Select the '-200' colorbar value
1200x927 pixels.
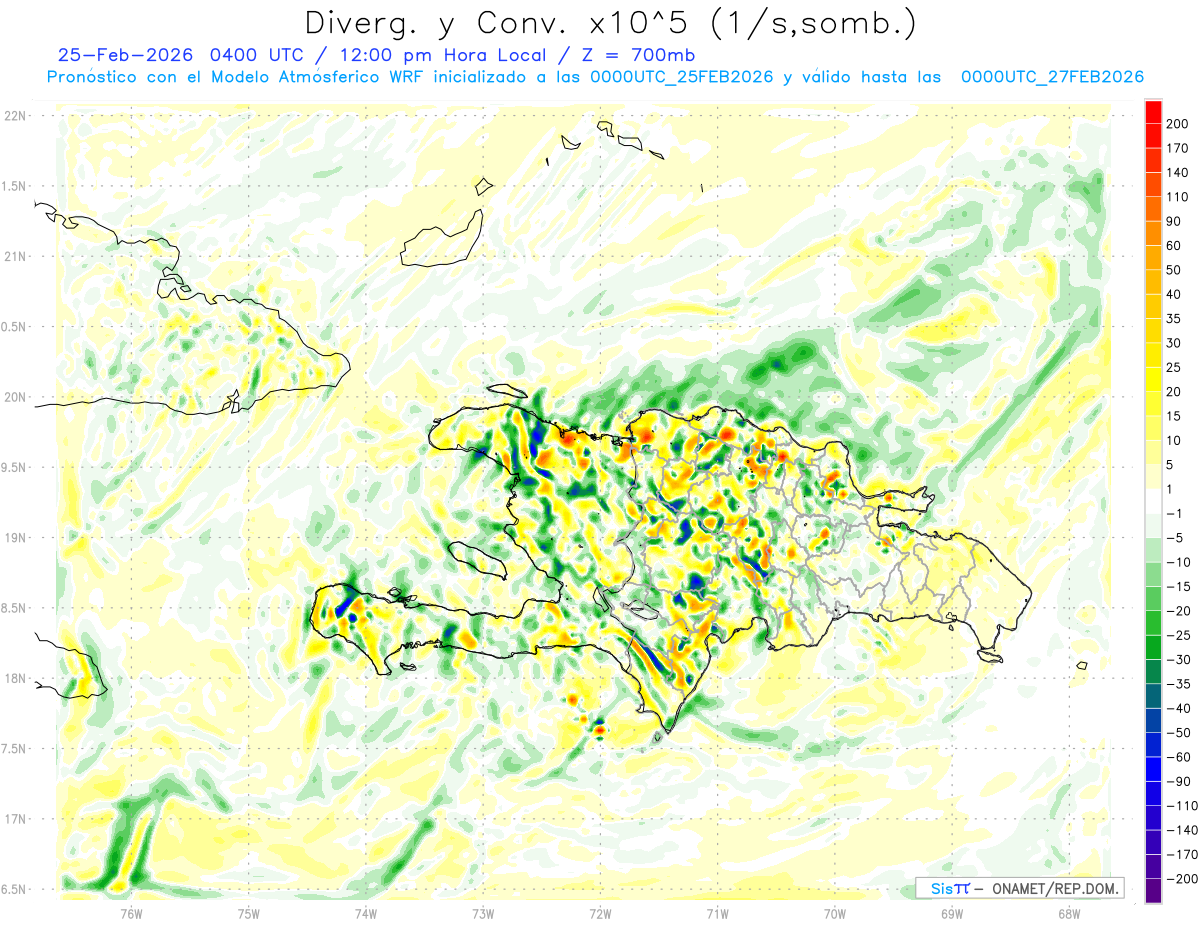click(1182, 878)
